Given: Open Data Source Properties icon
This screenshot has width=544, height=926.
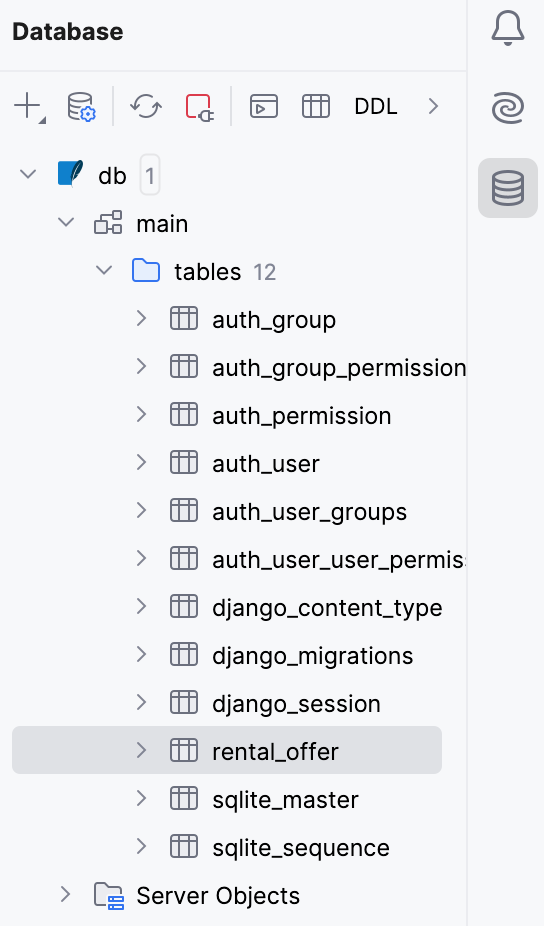Looking at the screenshot, I should point(82,107).
